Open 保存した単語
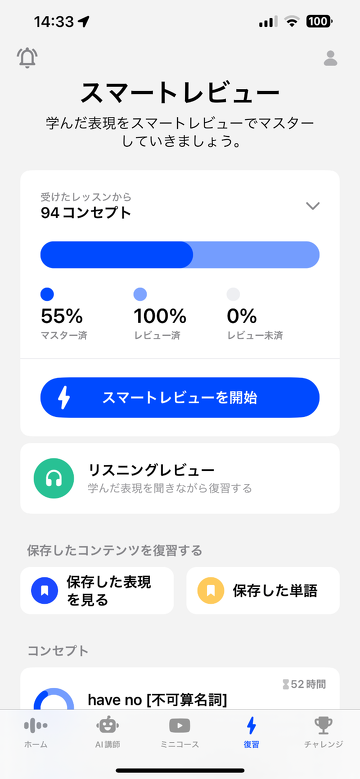360x779 pixels. click(263, 591)
